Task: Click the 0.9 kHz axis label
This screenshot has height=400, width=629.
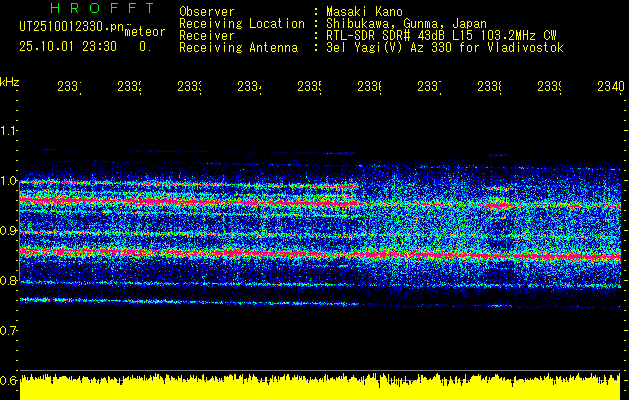Action: [x=8, y=231]
